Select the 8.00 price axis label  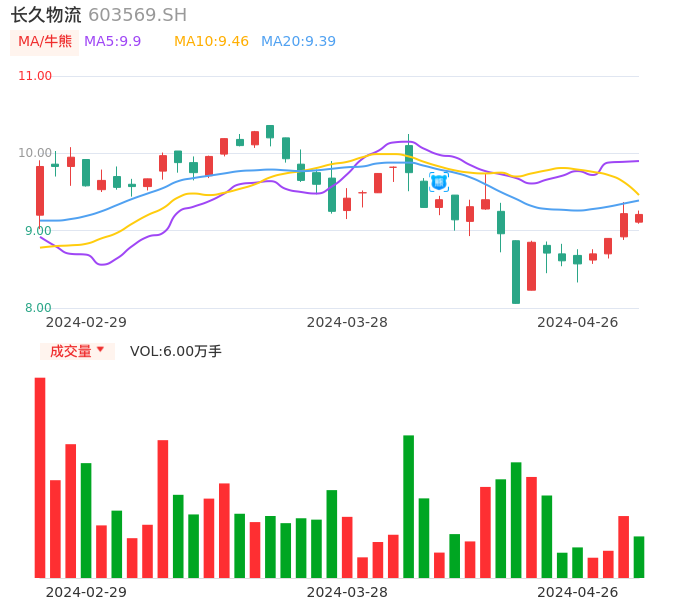tap(38, 308)
